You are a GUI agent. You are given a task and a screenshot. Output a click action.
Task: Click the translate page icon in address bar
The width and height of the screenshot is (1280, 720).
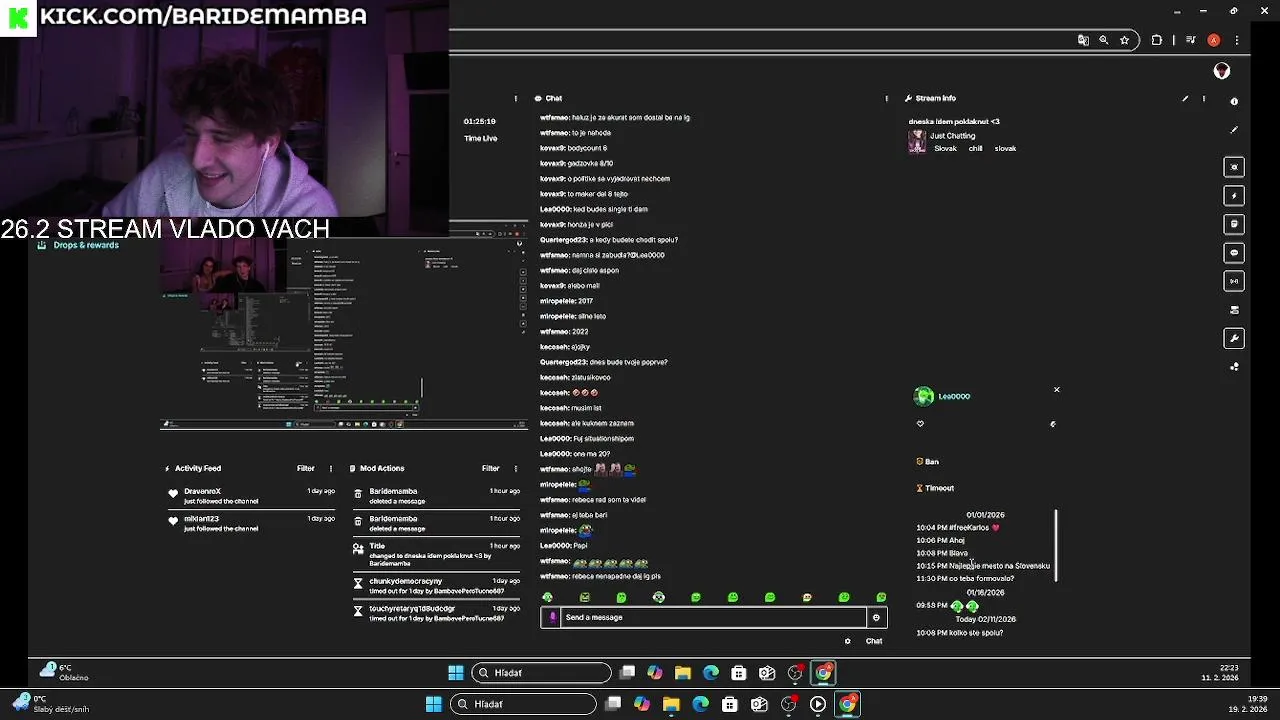click(x=1083, y=40)
